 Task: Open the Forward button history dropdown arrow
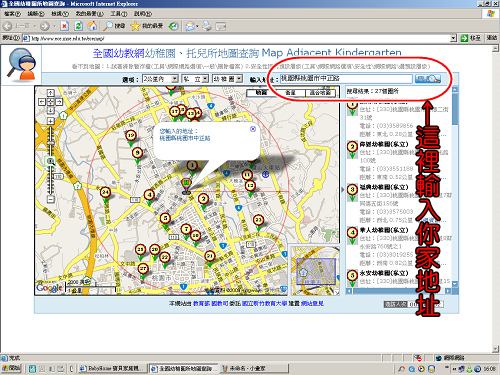coord(54,26)
